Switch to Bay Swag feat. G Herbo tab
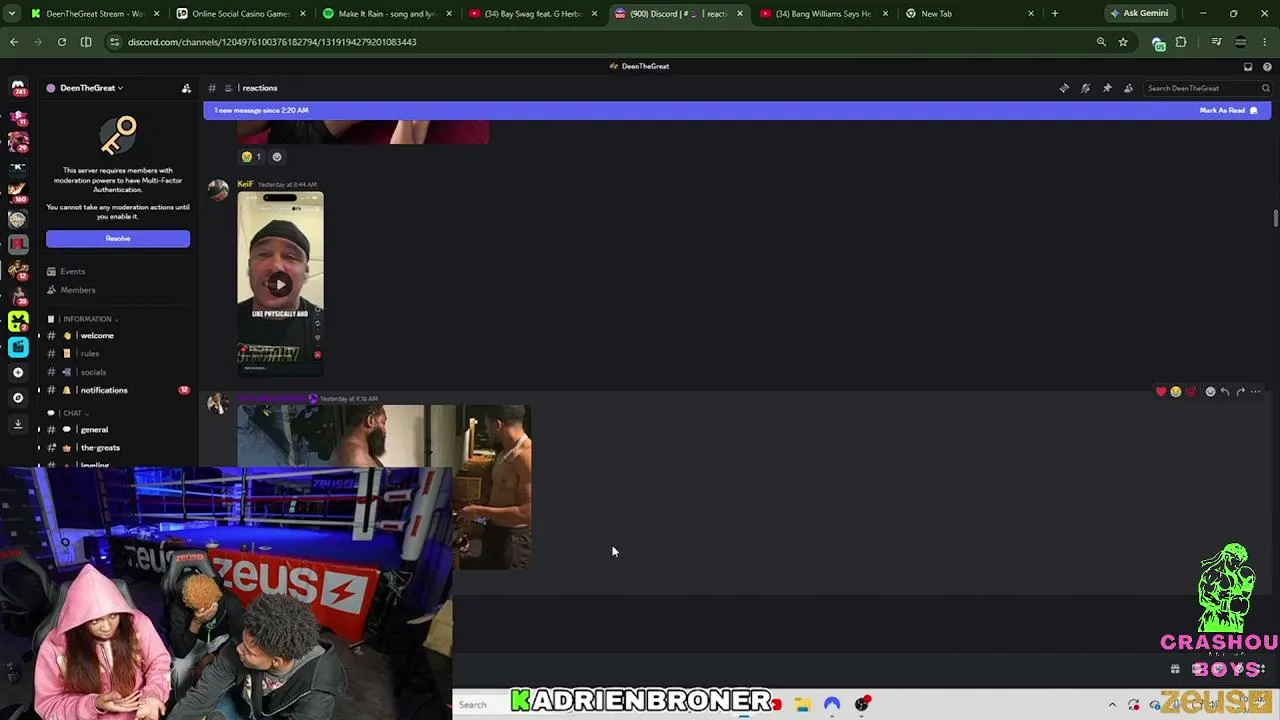Viewport: 1280px width, 720px height. [x=531, y=14]
